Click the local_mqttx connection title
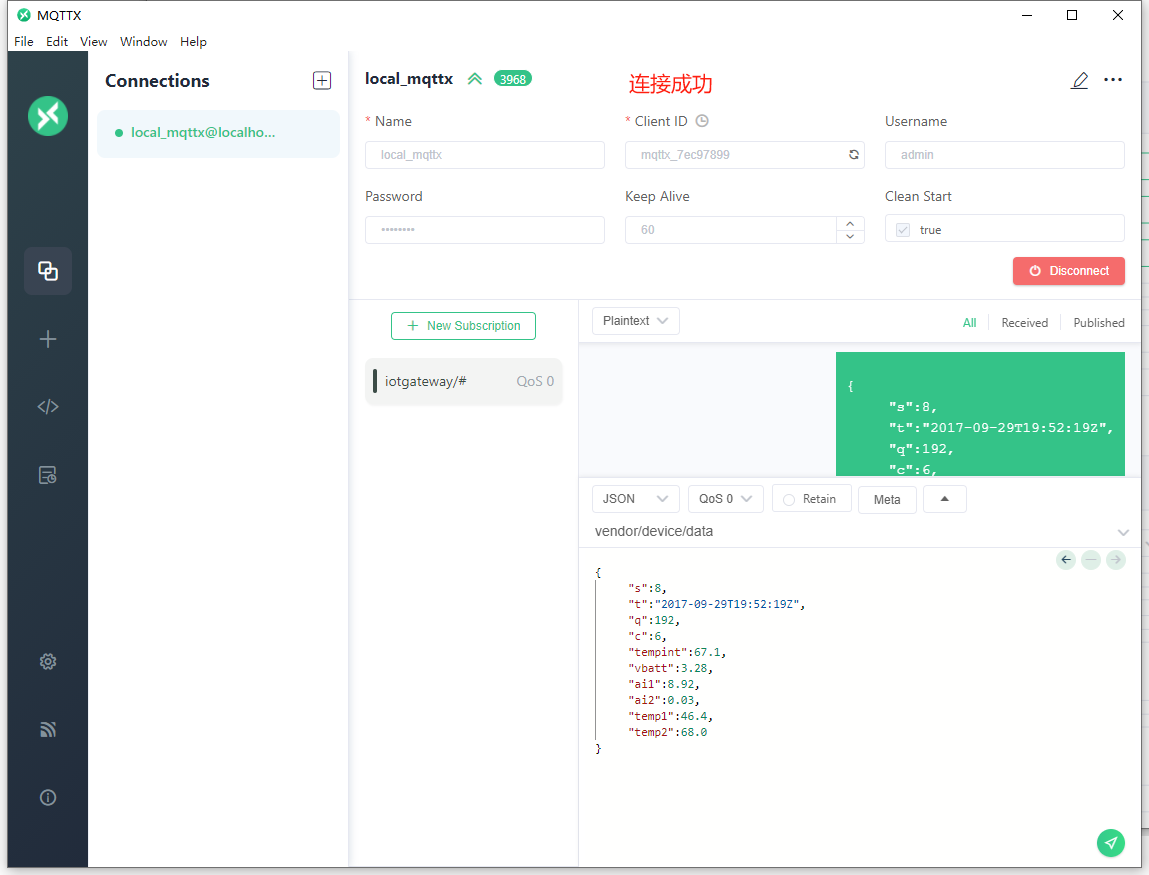 [x=409, y=79]
